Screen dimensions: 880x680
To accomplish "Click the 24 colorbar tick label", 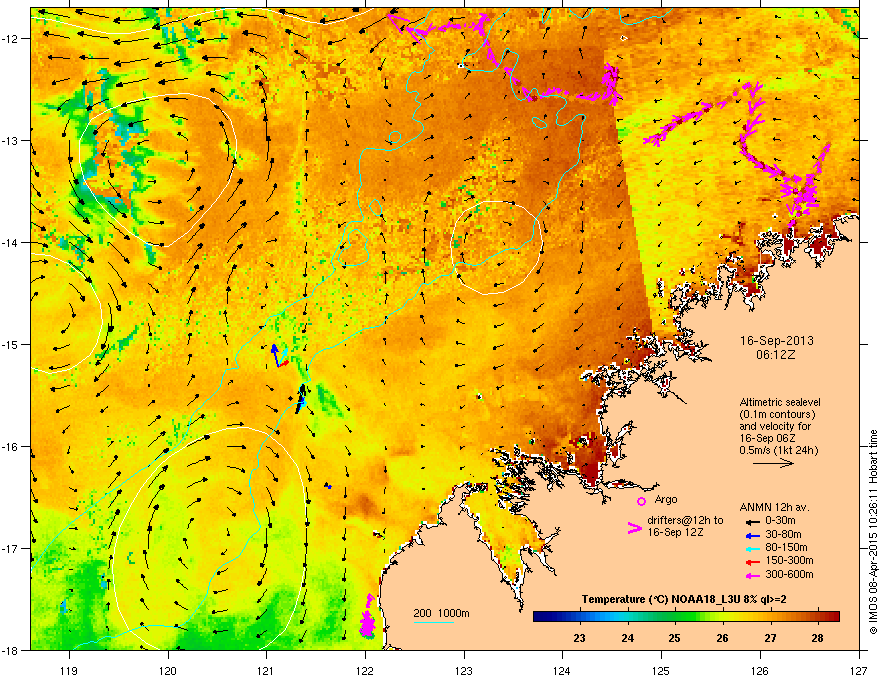I will point(627,638).
